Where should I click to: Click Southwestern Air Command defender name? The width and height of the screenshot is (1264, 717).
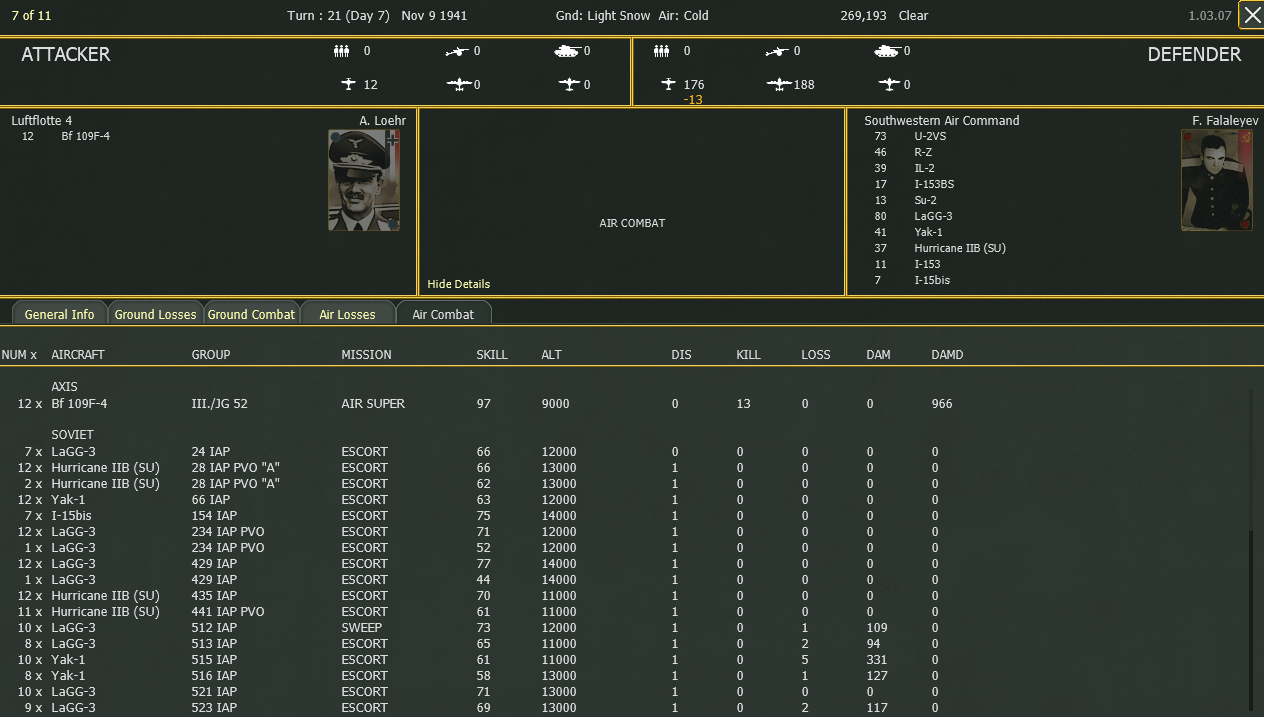(942, 121)
